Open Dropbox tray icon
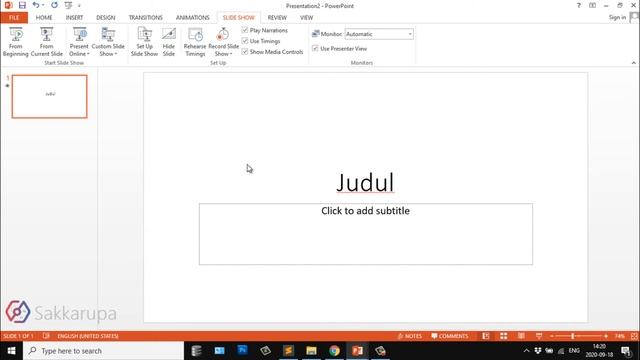The width and height of the screenshot is (640, 360). [538, 351]
